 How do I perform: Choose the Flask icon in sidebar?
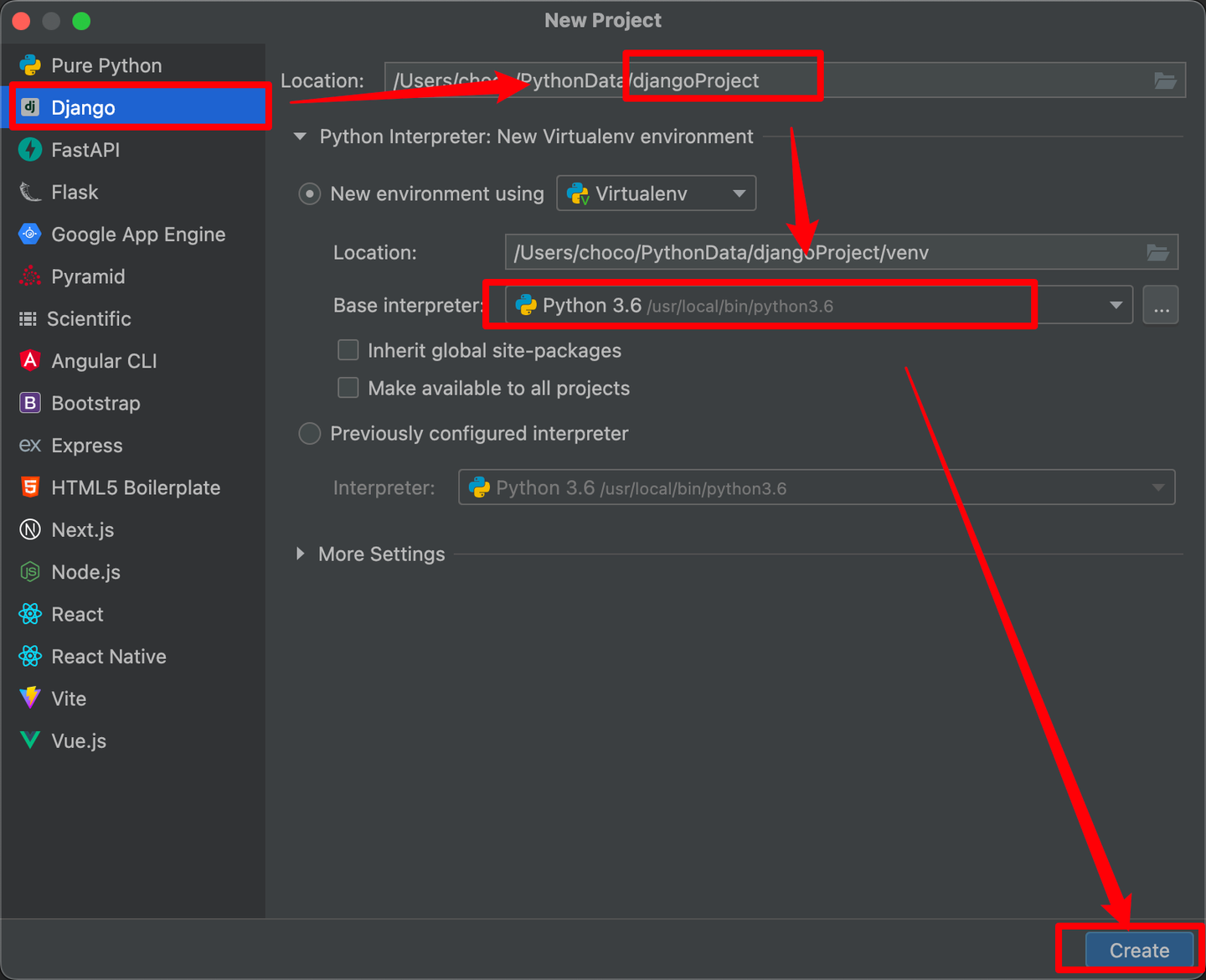[x=30, y=192]
